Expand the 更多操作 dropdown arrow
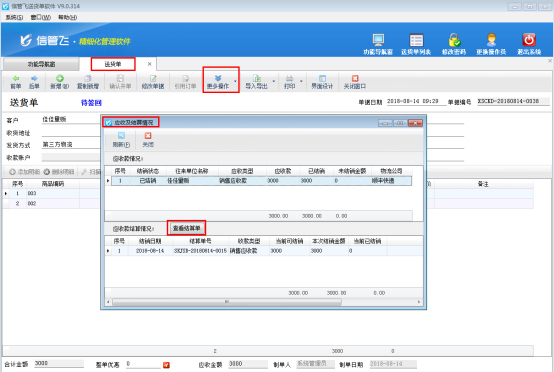This screenshot has width=554, height=372. point(235,81)
